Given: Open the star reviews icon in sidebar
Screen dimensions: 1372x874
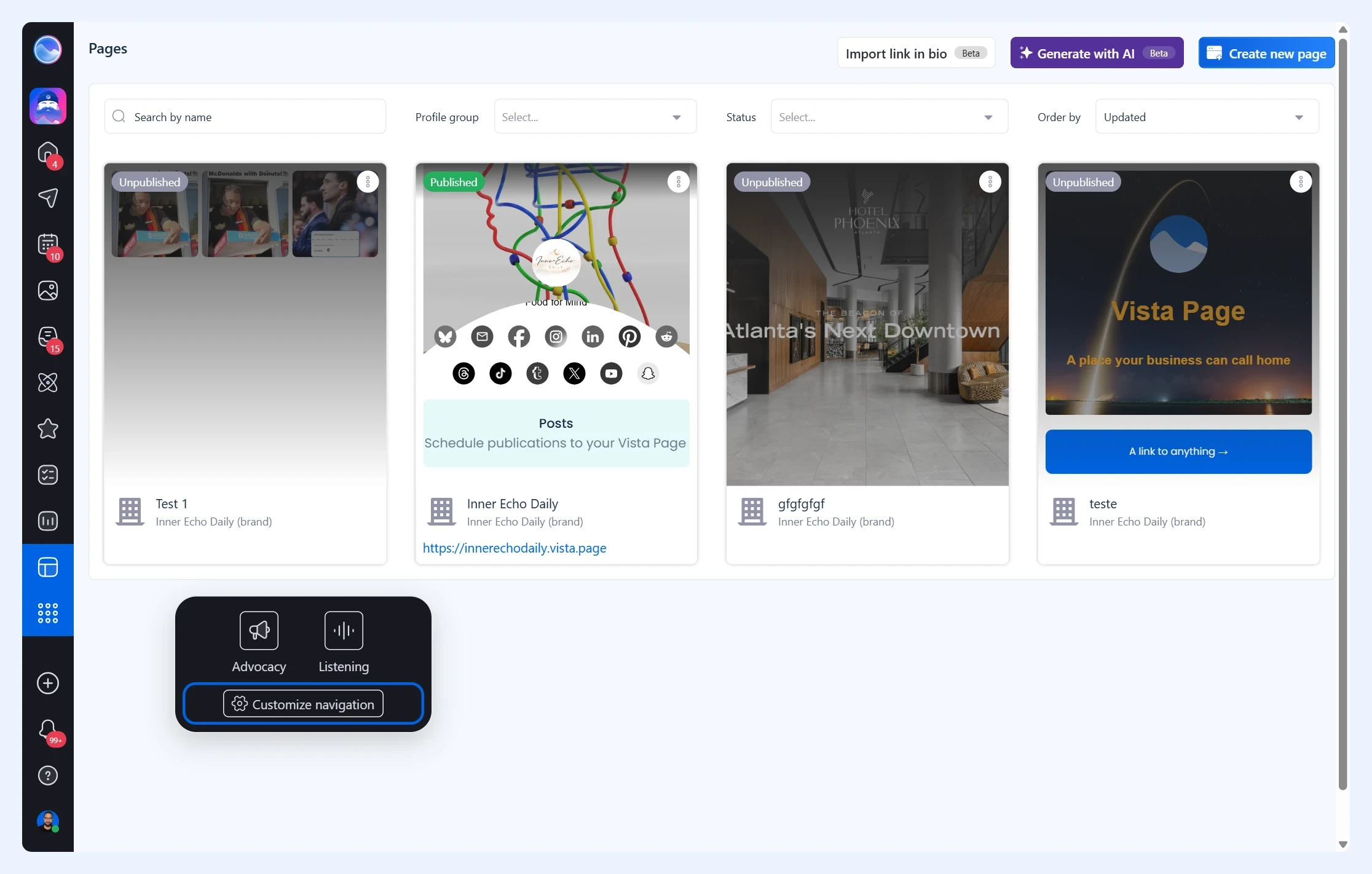Looking at the screenshot, I should click(x=48, y=429).
